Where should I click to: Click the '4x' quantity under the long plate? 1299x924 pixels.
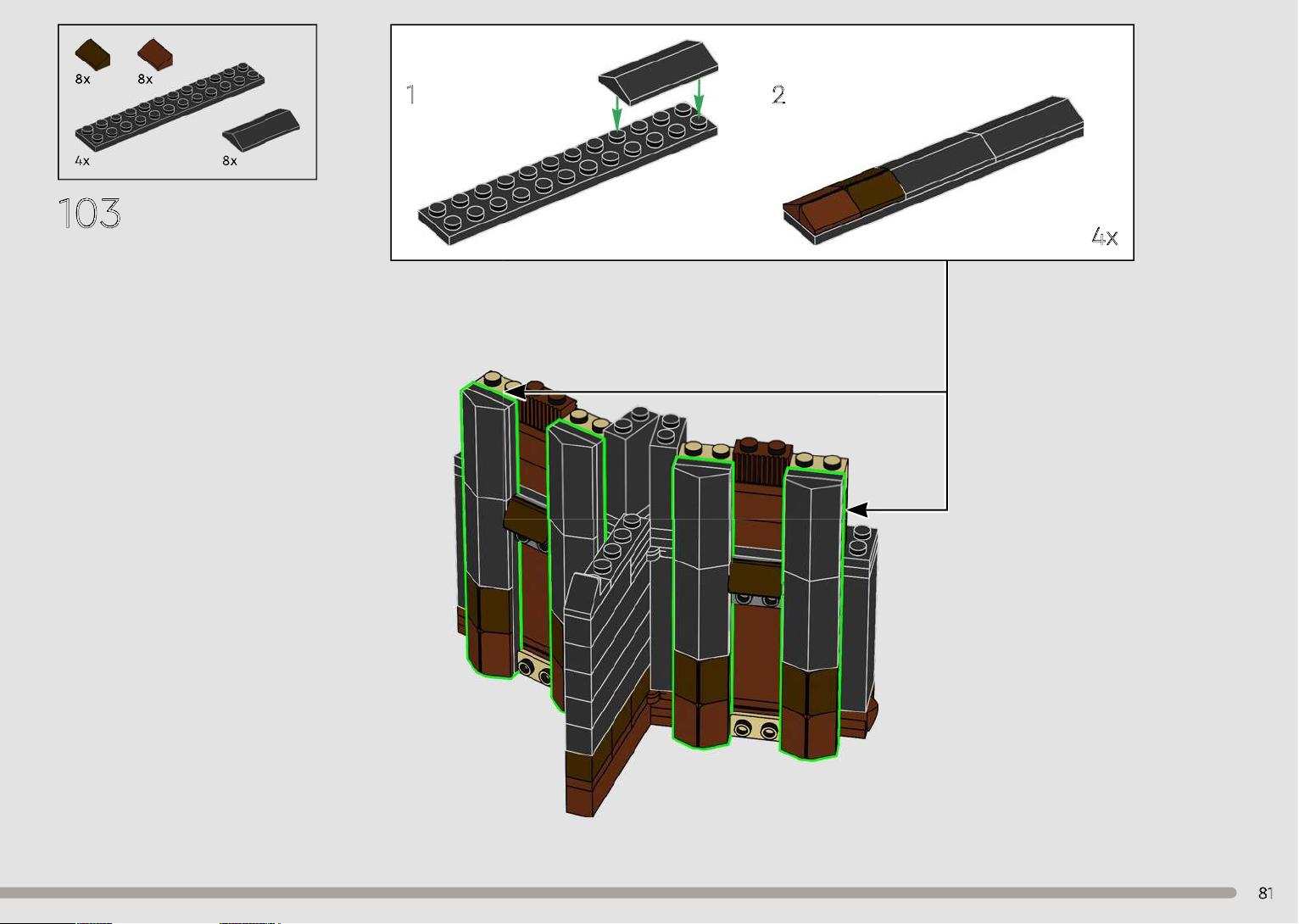(82, 160)
